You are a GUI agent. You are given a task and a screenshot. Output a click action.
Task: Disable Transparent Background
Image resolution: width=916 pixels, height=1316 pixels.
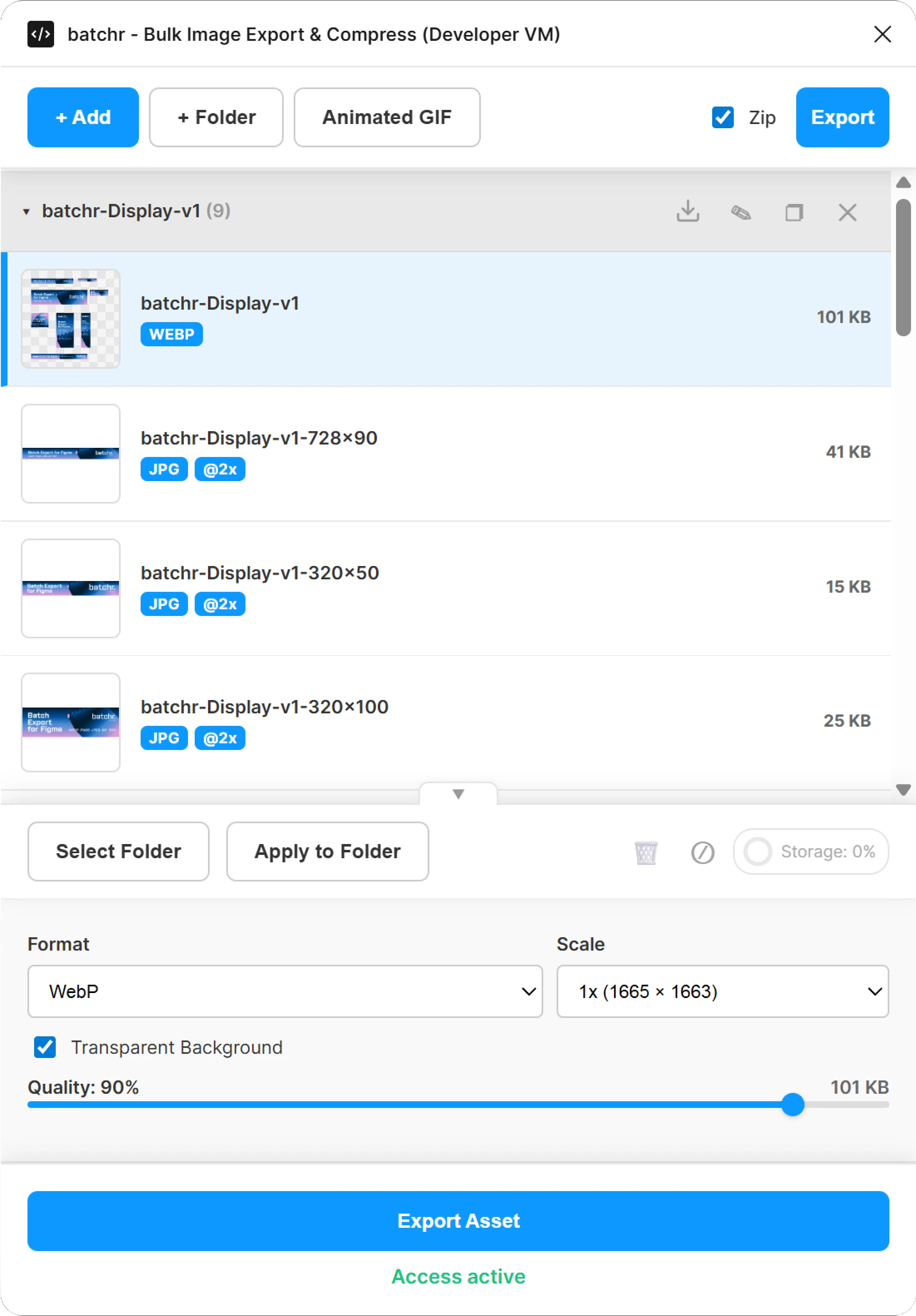pos(44,1048)
